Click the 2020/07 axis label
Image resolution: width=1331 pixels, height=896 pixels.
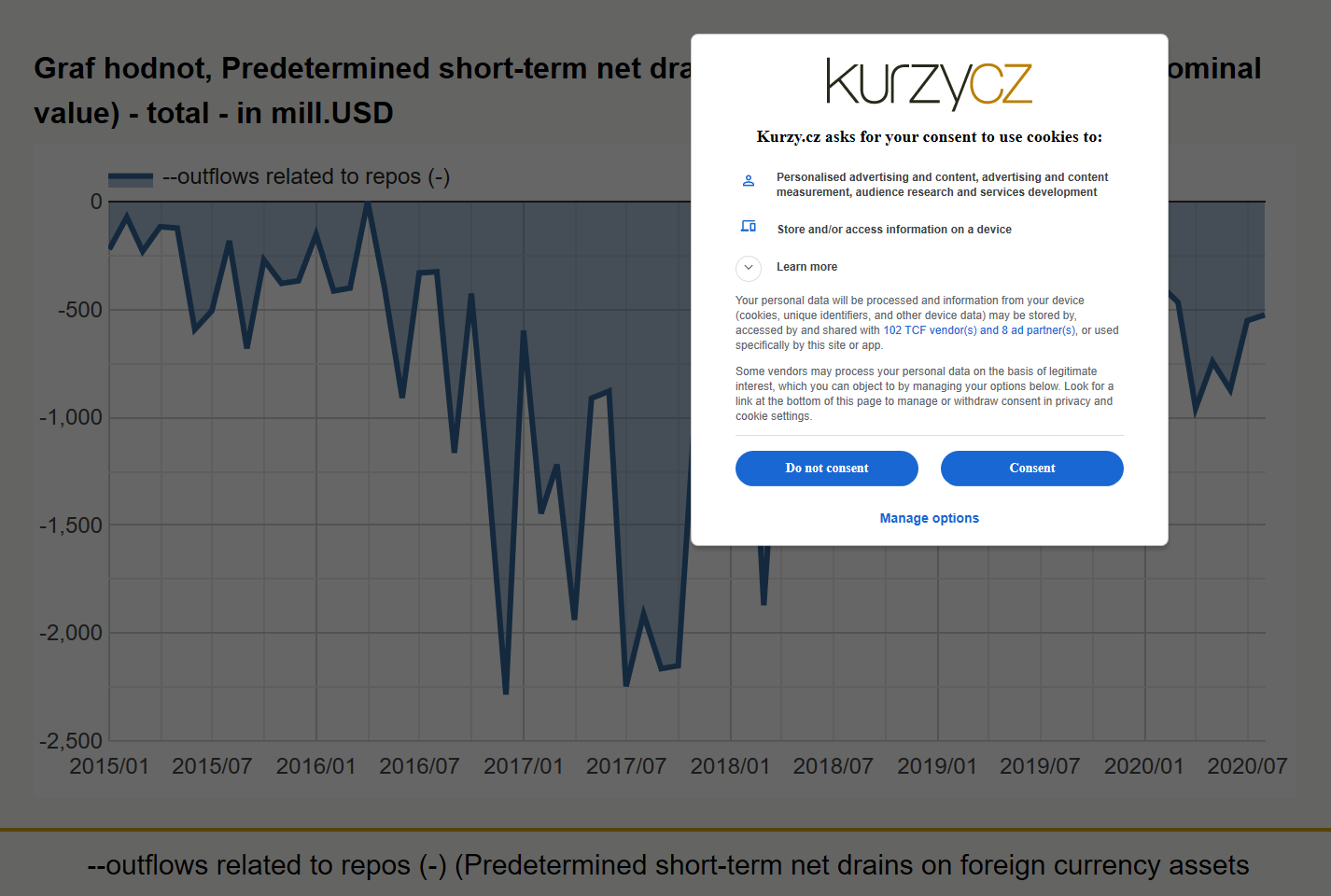point(1247,766)
